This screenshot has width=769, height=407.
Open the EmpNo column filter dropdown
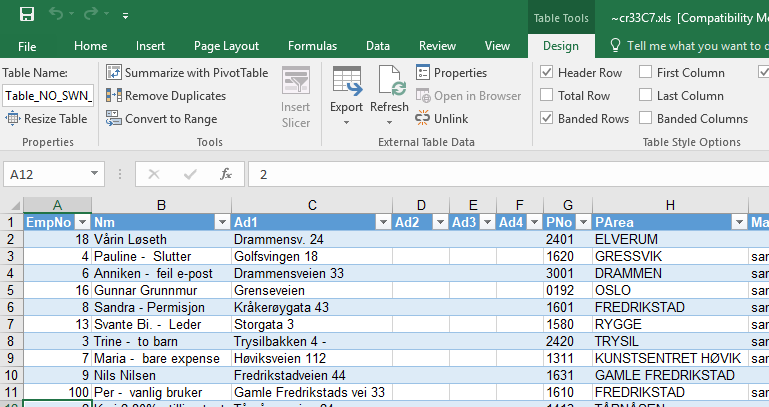click(x=82, y=222)
